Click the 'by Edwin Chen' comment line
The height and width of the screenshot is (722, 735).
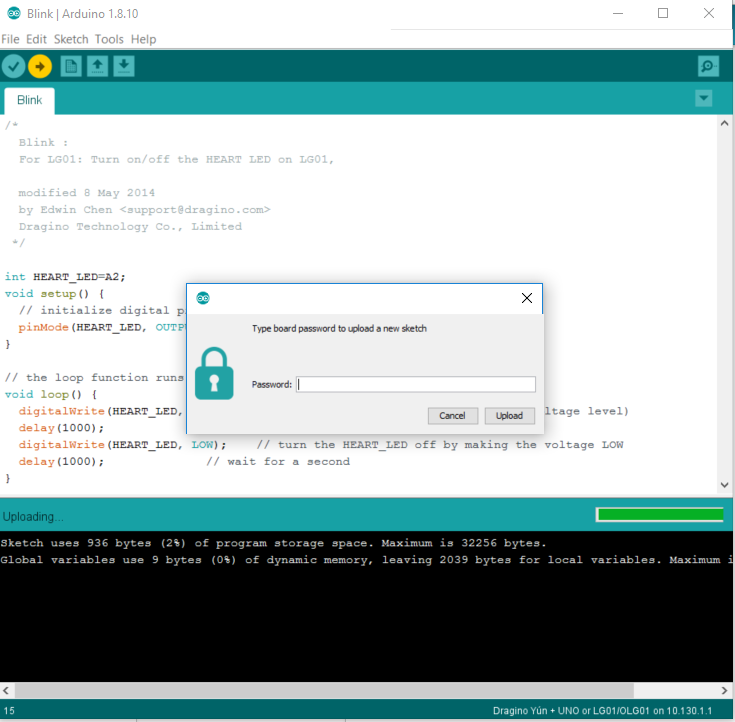pyautogui.click(x=144, y=210)
